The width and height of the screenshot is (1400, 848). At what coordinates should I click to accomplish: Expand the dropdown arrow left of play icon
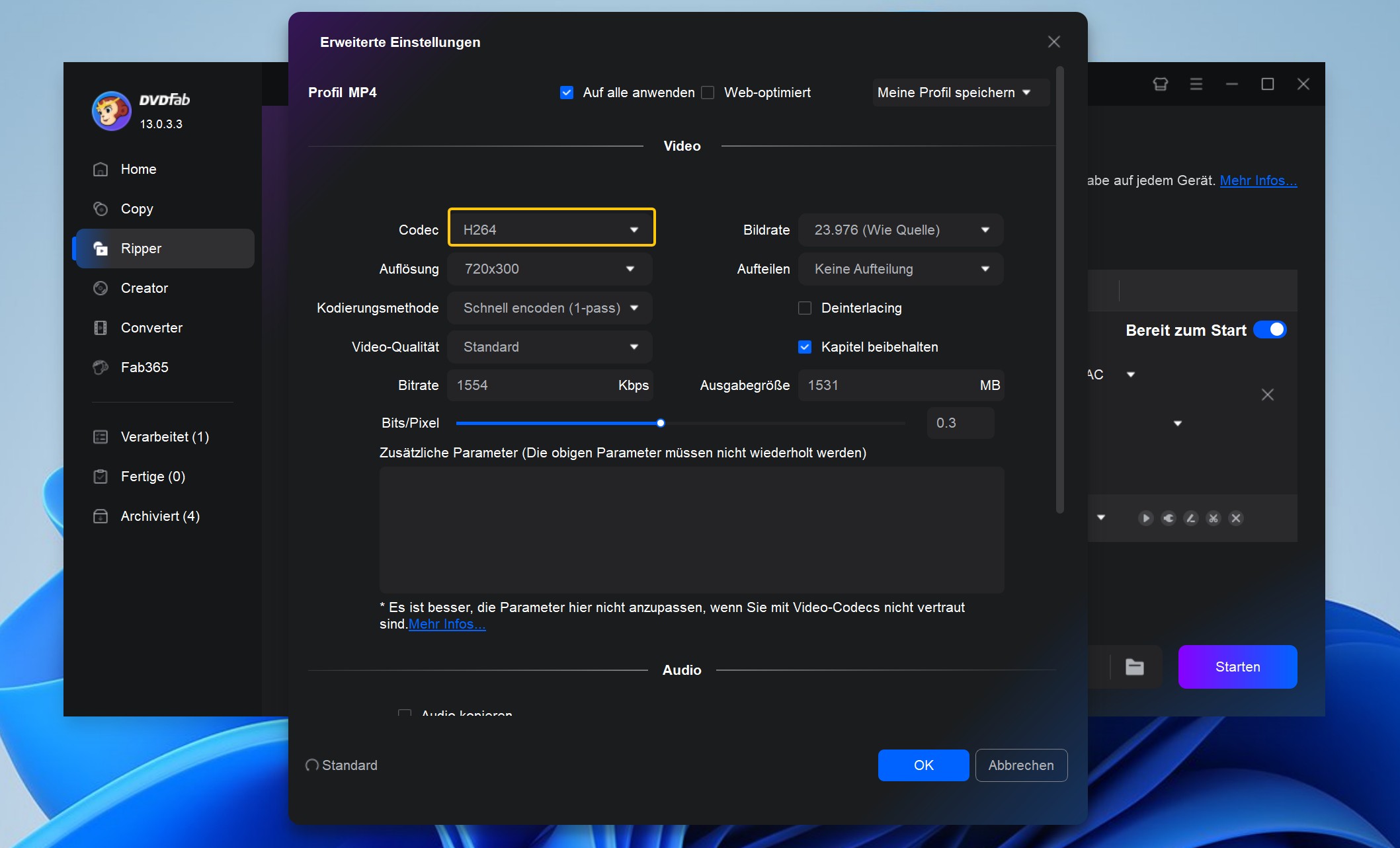point(1101,518)
